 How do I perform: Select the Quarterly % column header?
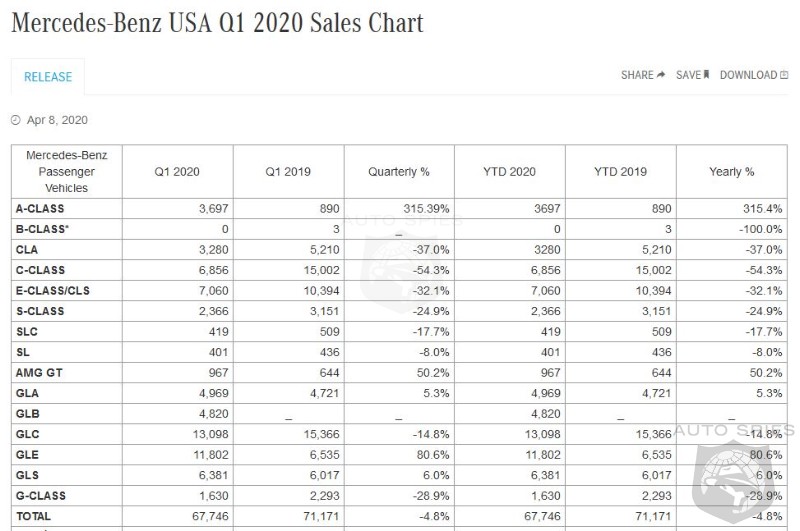399,172
